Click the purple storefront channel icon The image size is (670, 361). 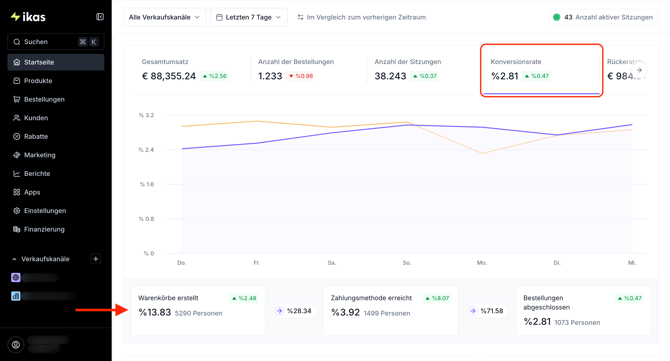pos(16,278)
